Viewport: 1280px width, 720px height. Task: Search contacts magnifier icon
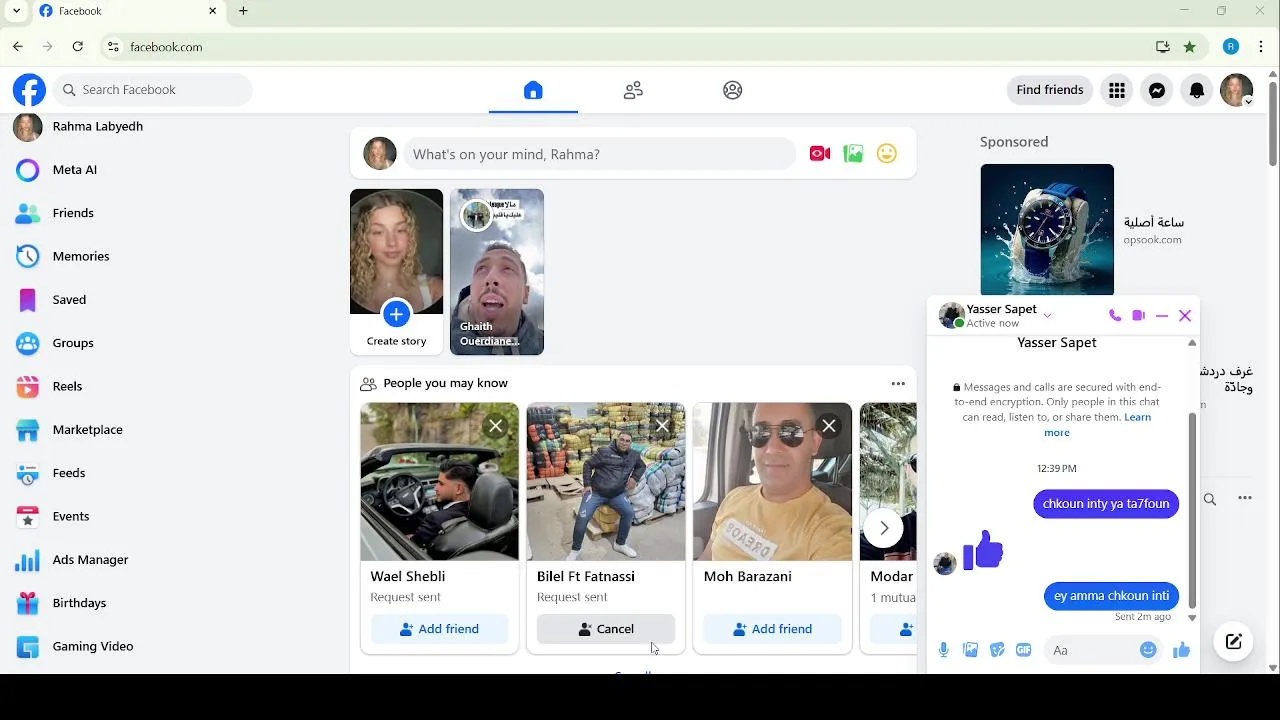point(1210,499)
